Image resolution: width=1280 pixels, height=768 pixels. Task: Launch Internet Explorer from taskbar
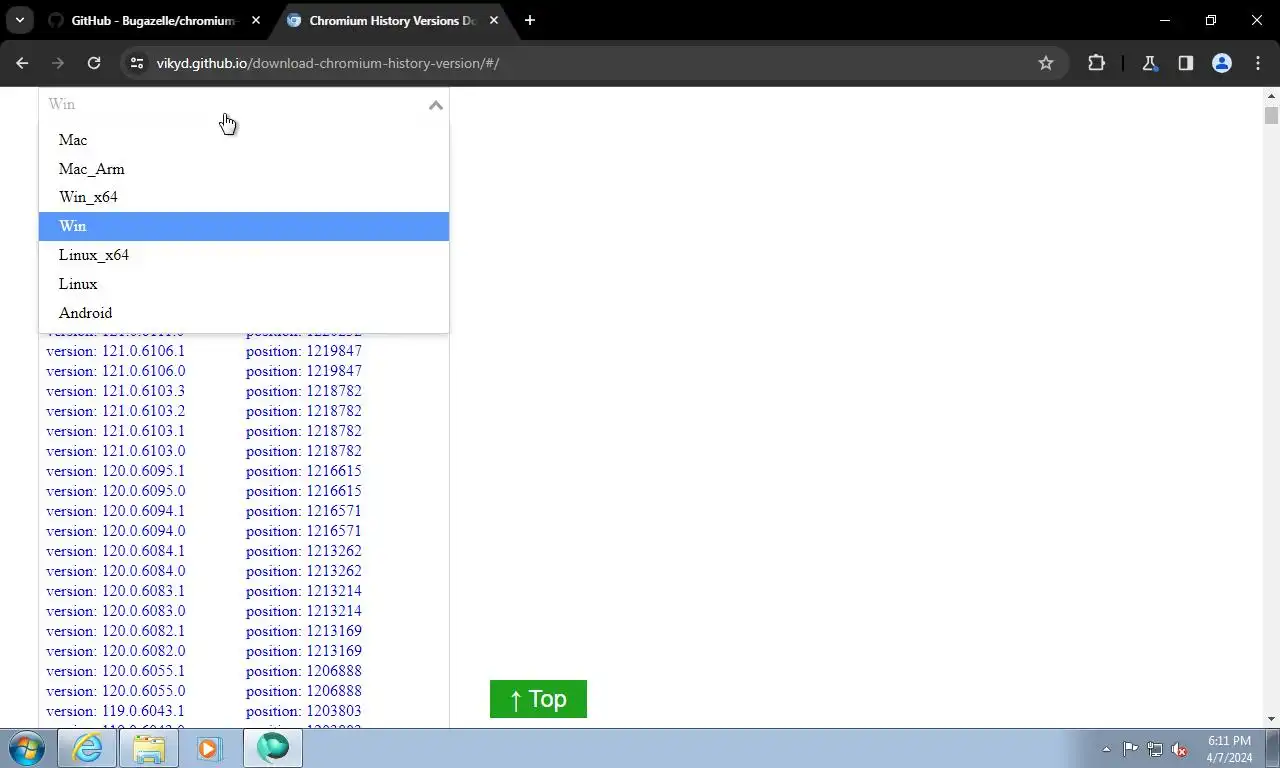(x=87, y=748)
